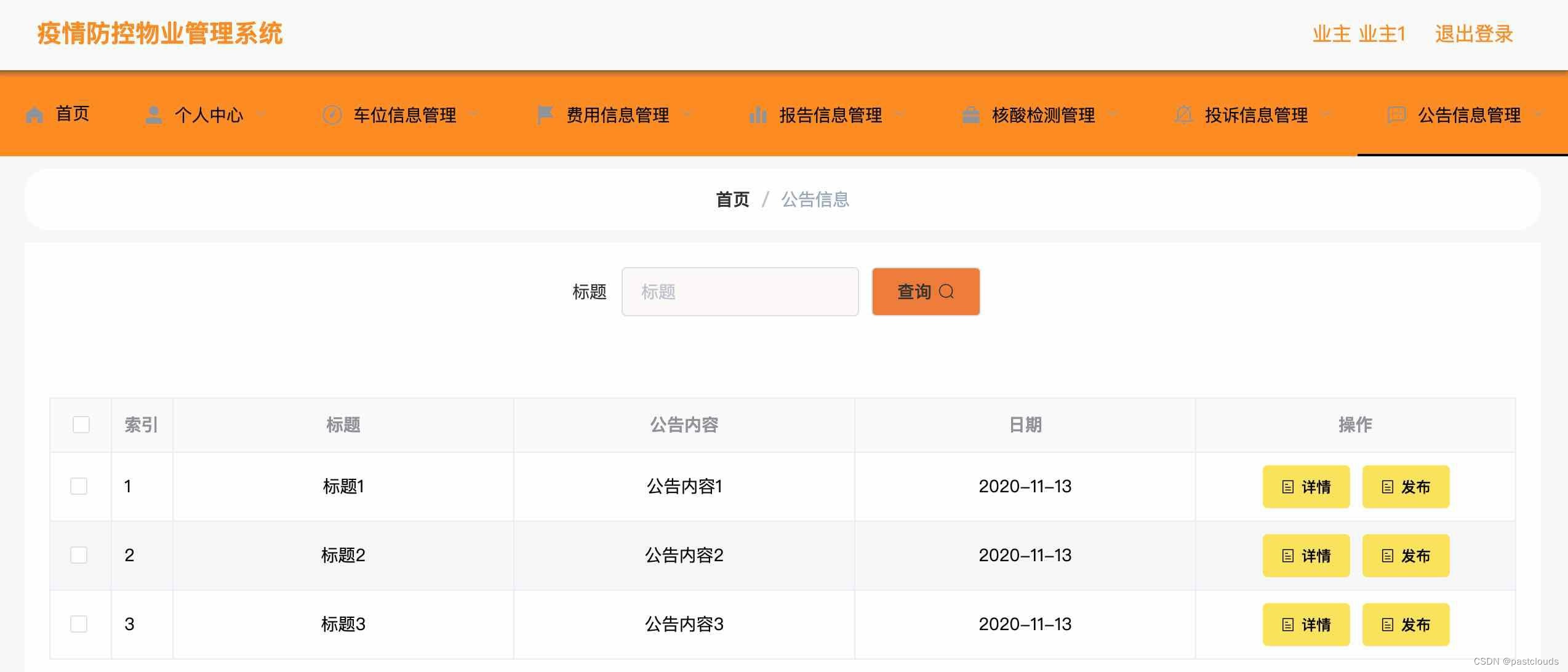View 详情 for 标题2
The height and width of the screenshot is (672, 1568).
[1306, 556]
